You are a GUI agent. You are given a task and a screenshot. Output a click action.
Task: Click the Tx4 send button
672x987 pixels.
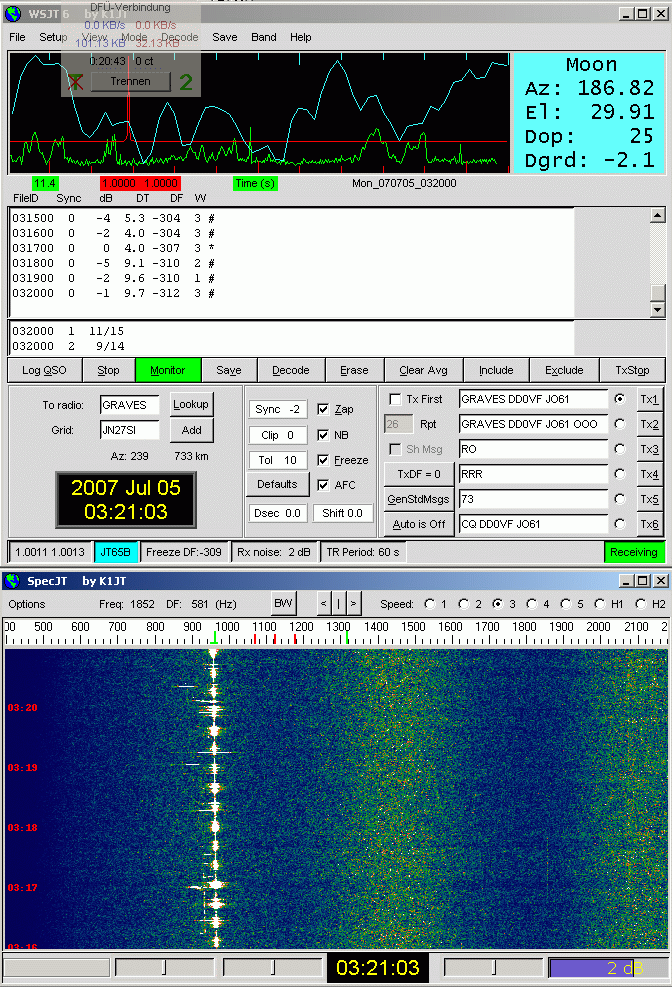[x=649, y=474]
